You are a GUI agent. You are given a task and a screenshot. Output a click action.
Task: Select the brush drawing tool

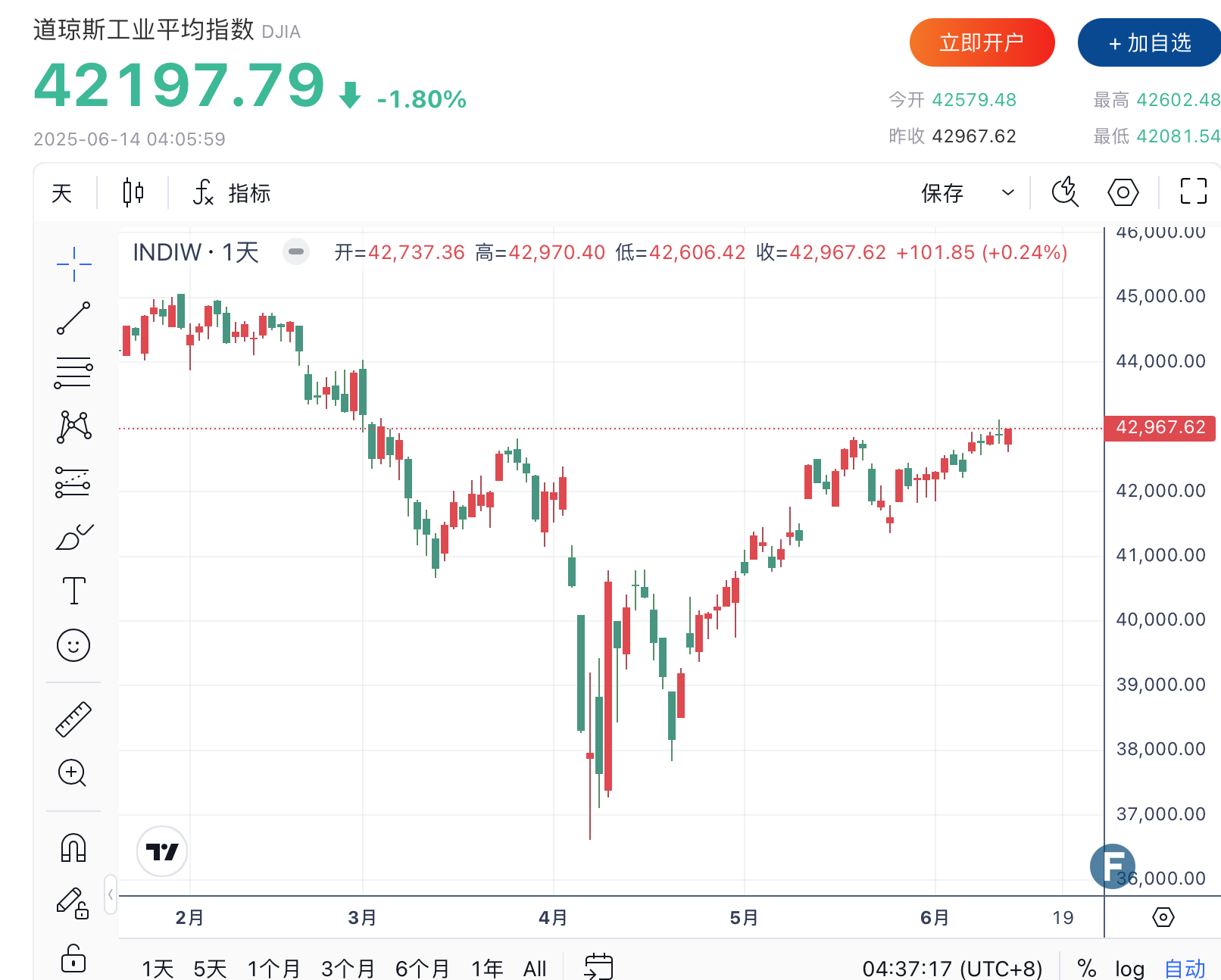point(73,537)
